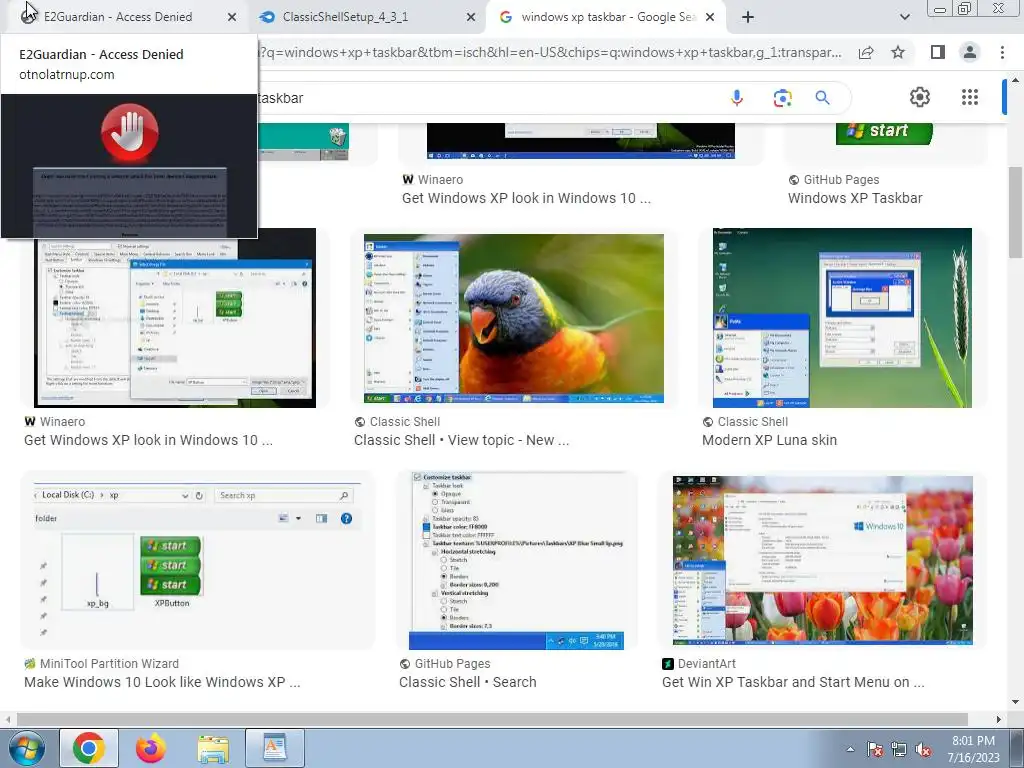Open the Action Center flag tray icon
This screenshot has height=768, width=1024.
pyautogui.click(x=875, y=749)
